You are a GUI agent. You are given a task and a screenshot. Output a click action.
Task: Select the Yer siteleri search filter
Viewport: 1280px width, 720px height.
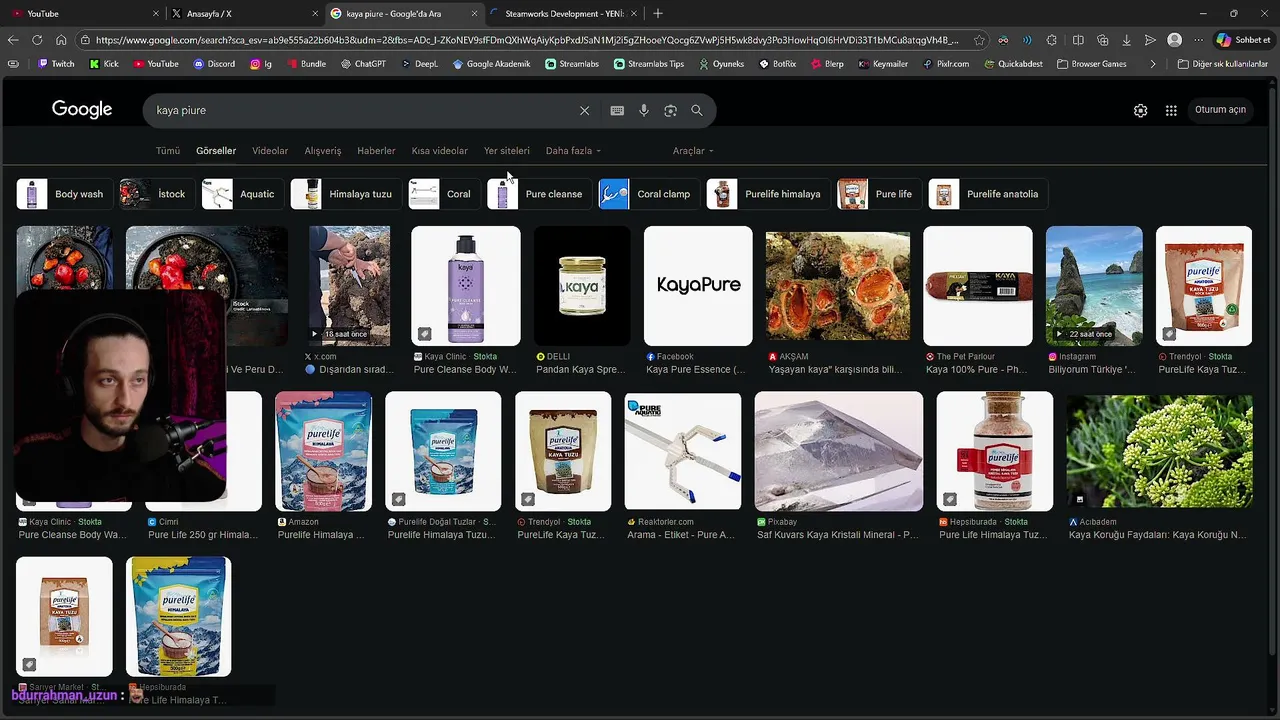pos(507,151)
